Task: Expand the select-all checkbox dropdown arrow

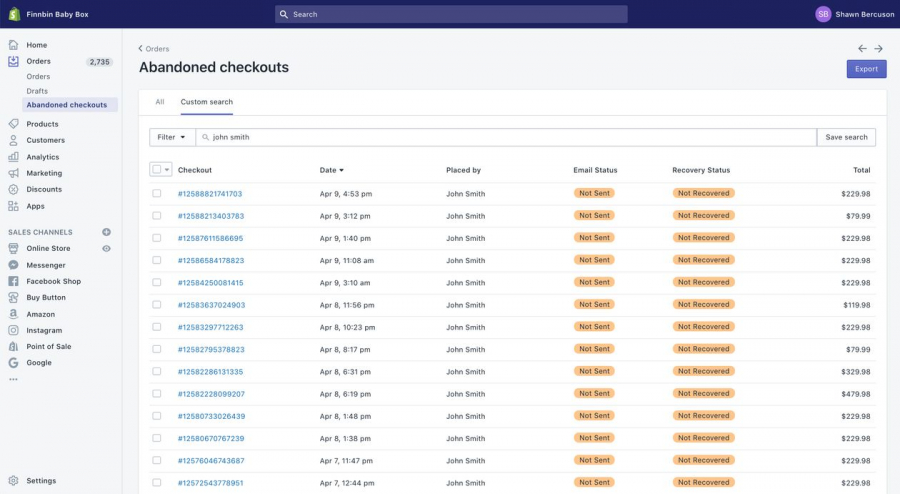Action: [x=167, y=170]
